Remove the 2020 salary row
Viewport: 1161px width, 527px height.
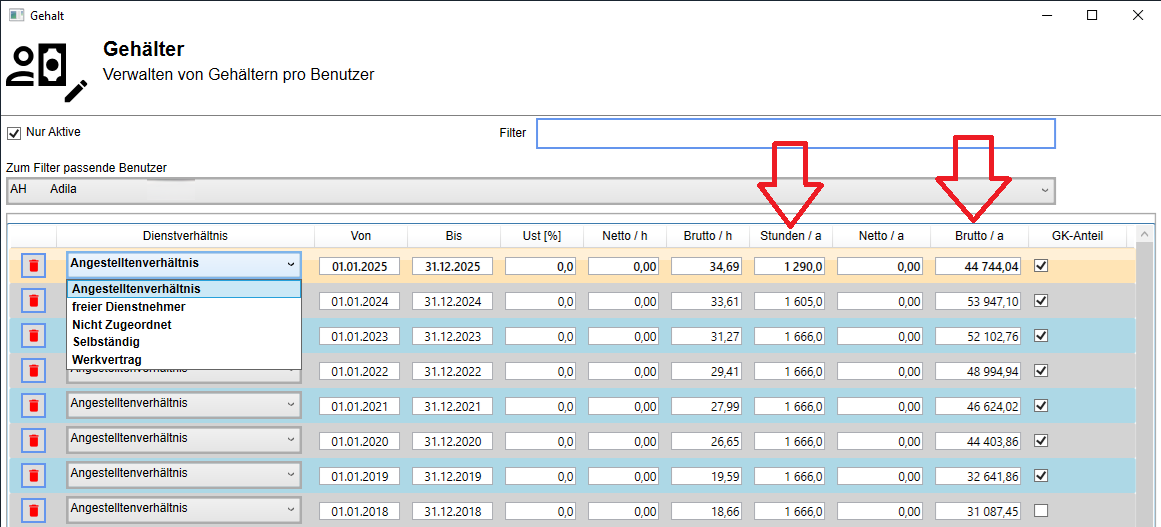pos(33,441)
